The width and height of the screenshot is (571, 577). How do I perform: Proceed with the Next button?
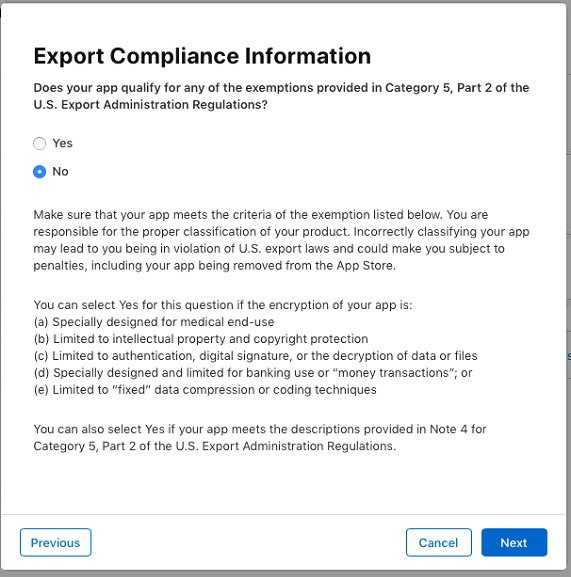514,542
